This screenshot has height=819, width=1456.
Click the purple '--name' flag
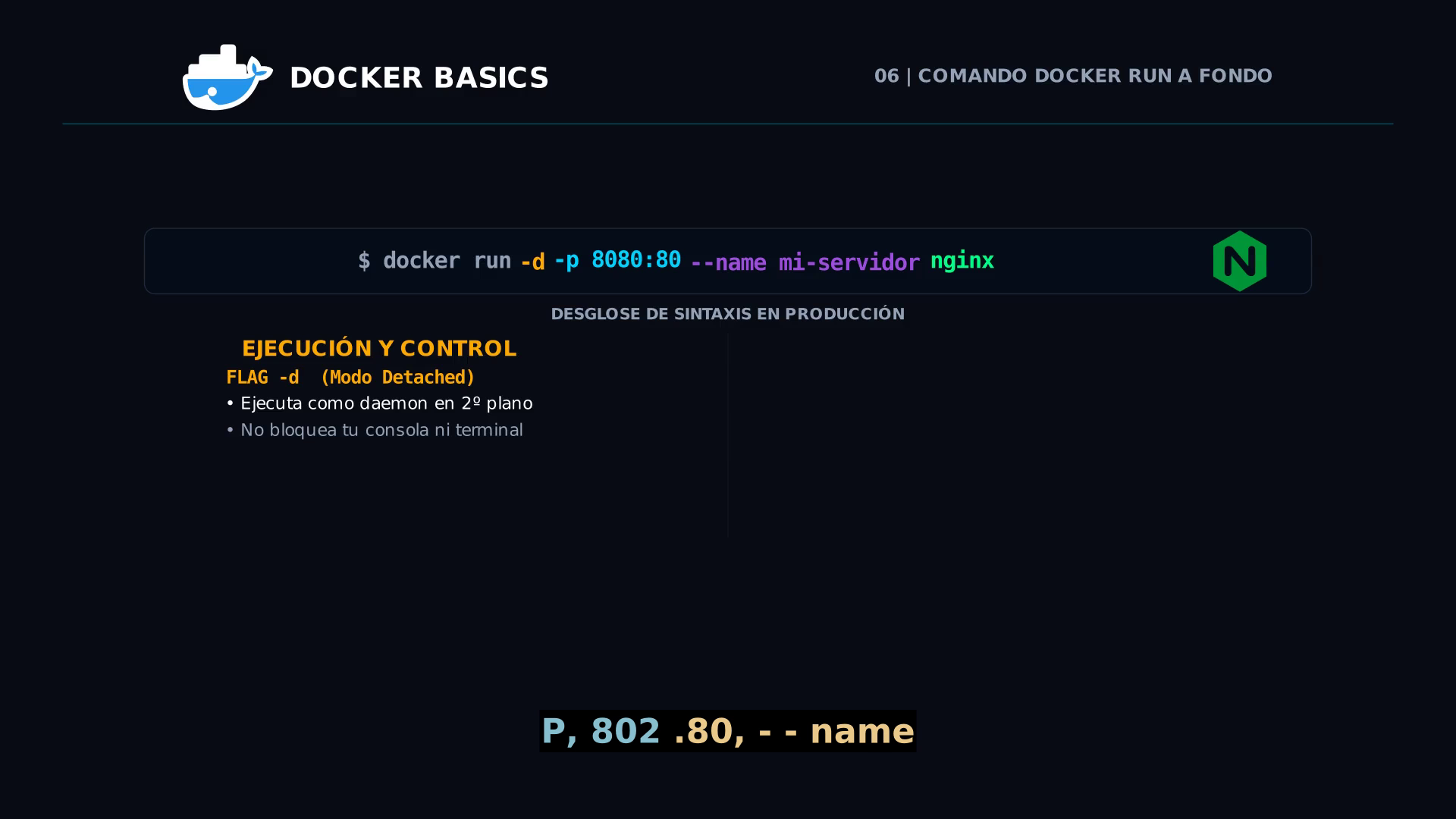[x=728, y=262]
